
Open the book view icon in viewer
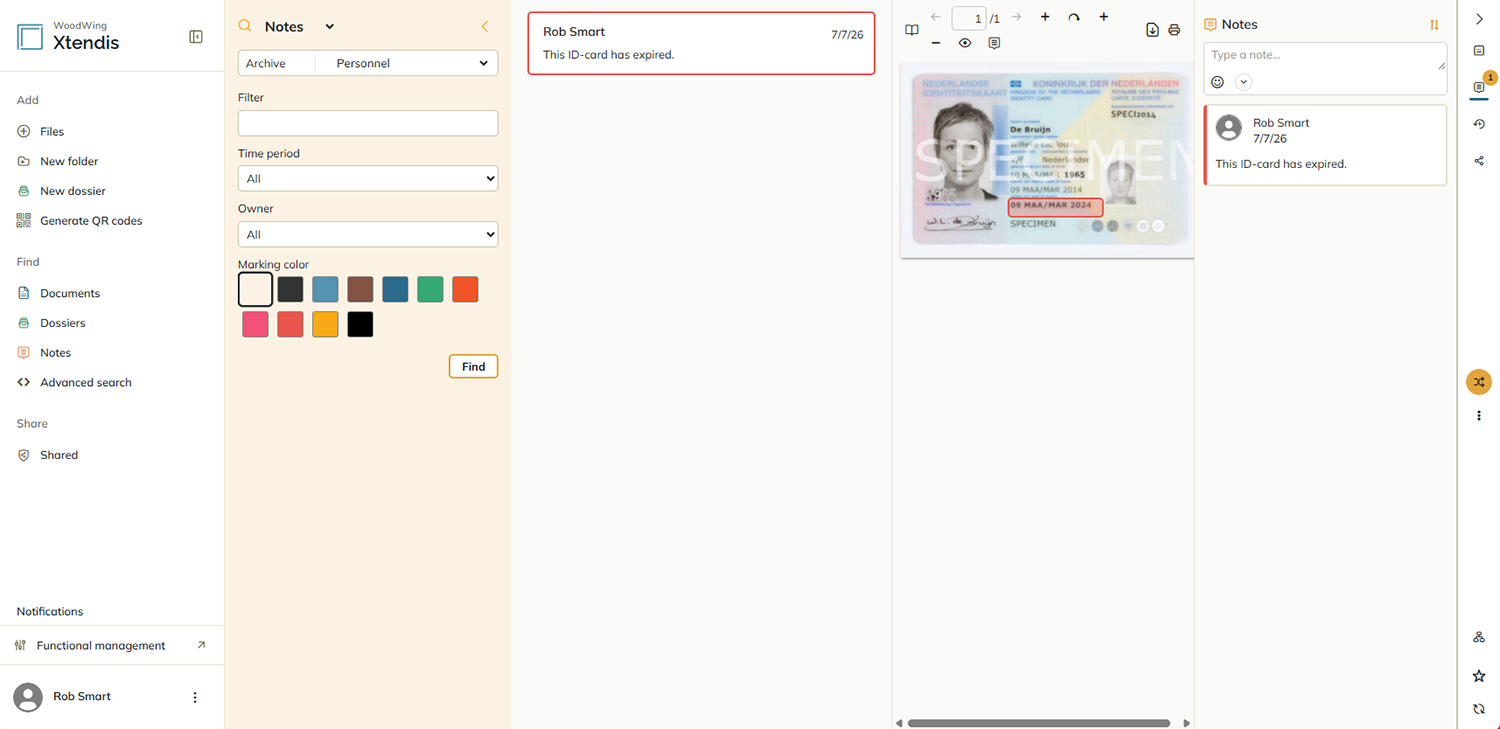[912, 30]
